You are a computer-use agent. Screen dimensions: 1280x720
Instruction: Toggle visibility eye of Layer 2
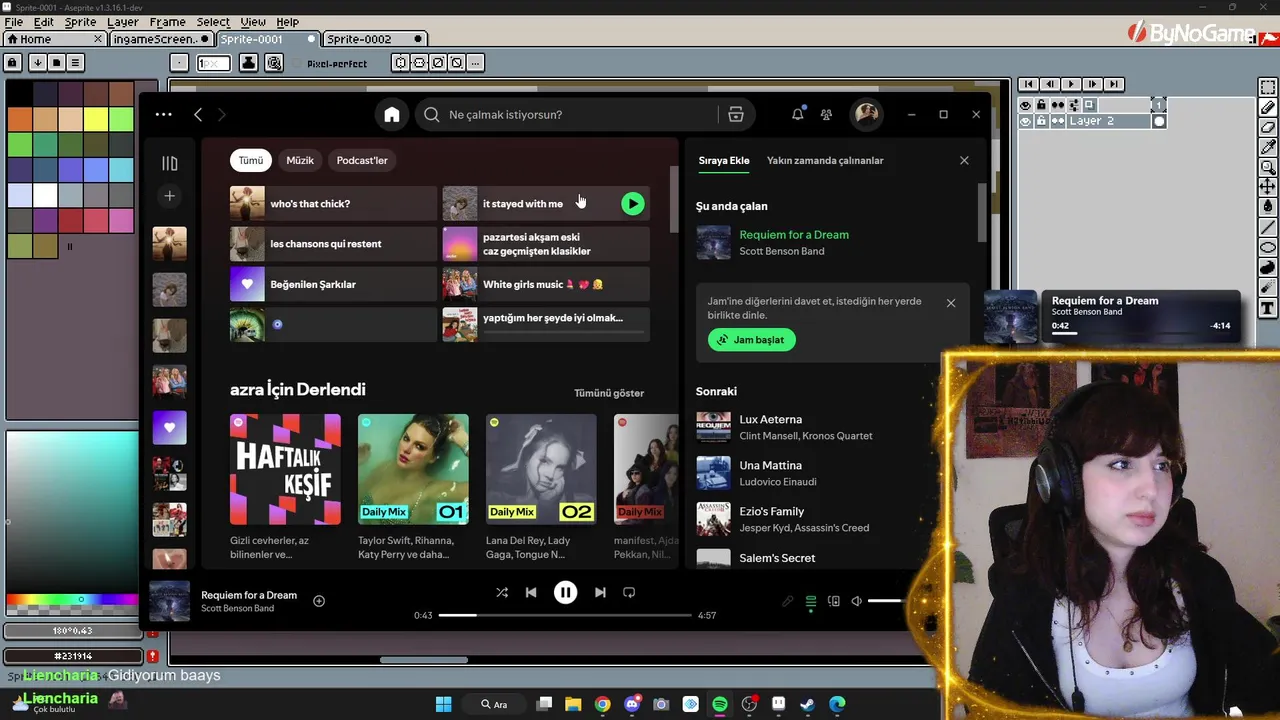(x=1026, y=121)
